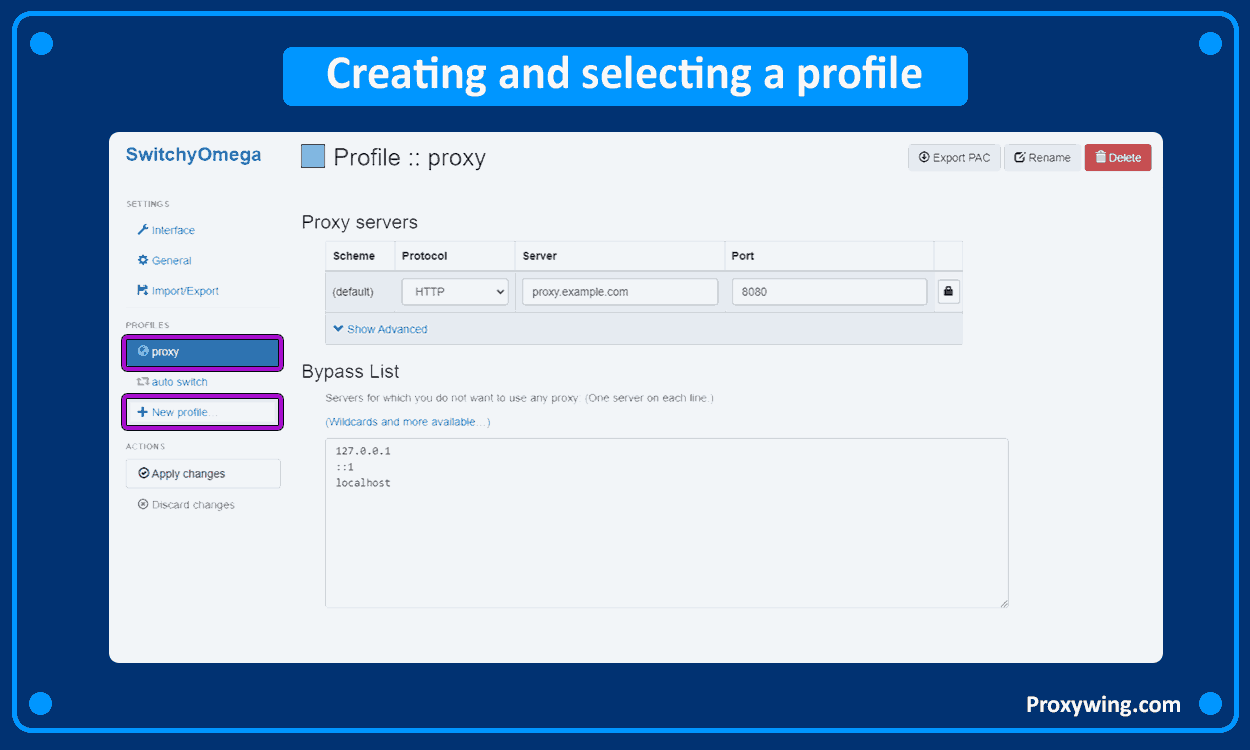Image resolution: width=1250 pixels, height=750 pixels.
Task: Open the Wildcards and more available link
Action: [x=407, y=421]
